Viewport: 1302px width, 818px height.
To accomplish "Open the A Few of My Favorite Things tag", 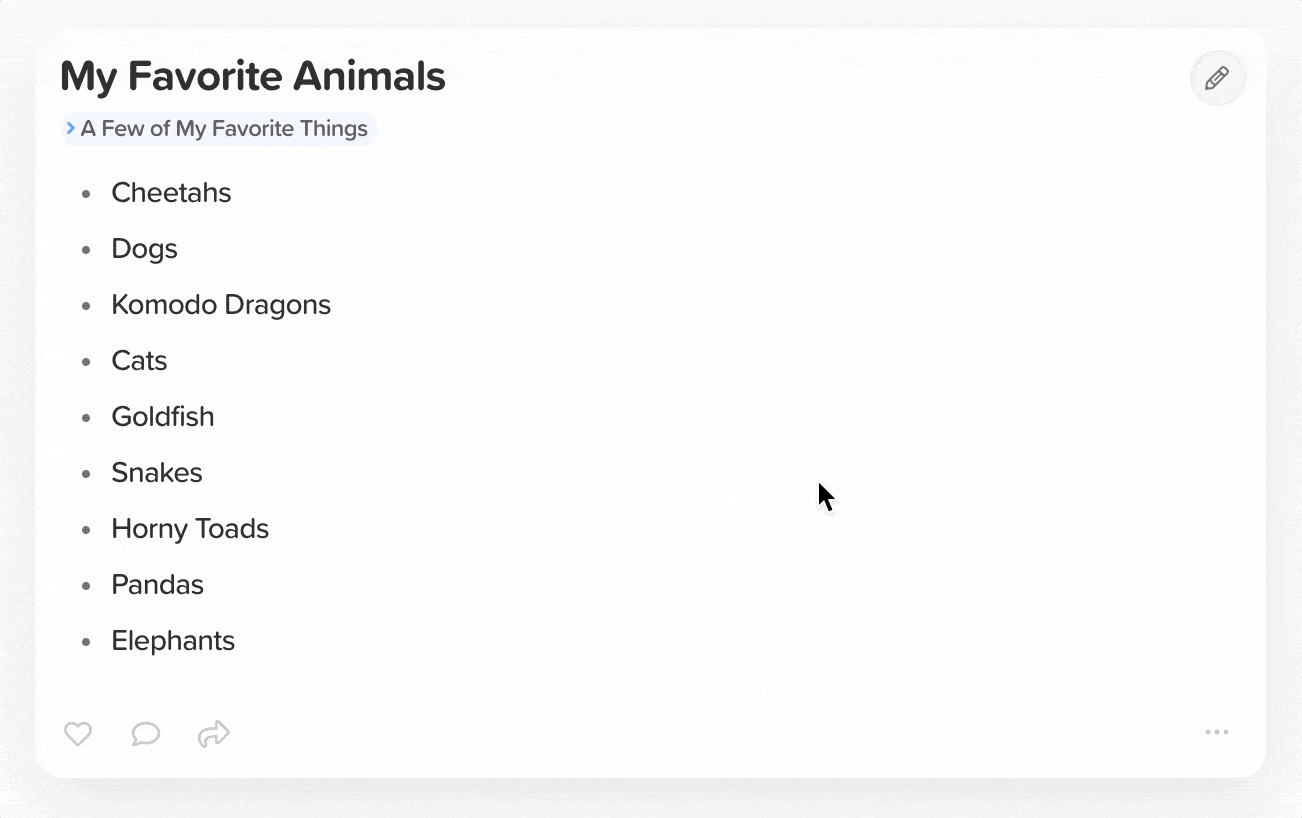I will click(224, 129).
